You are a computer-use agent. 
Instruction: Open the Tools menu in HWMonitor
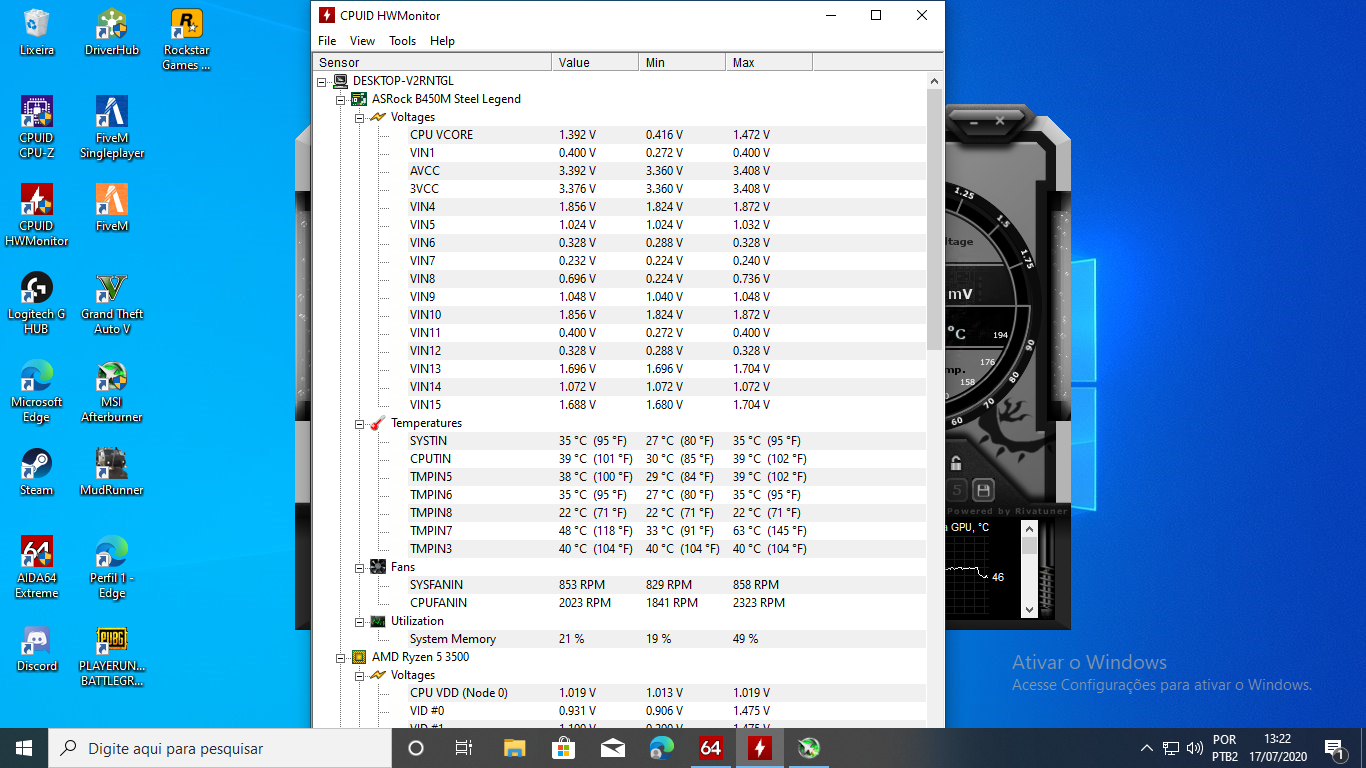pyautogui.click(x=402, y=41)
